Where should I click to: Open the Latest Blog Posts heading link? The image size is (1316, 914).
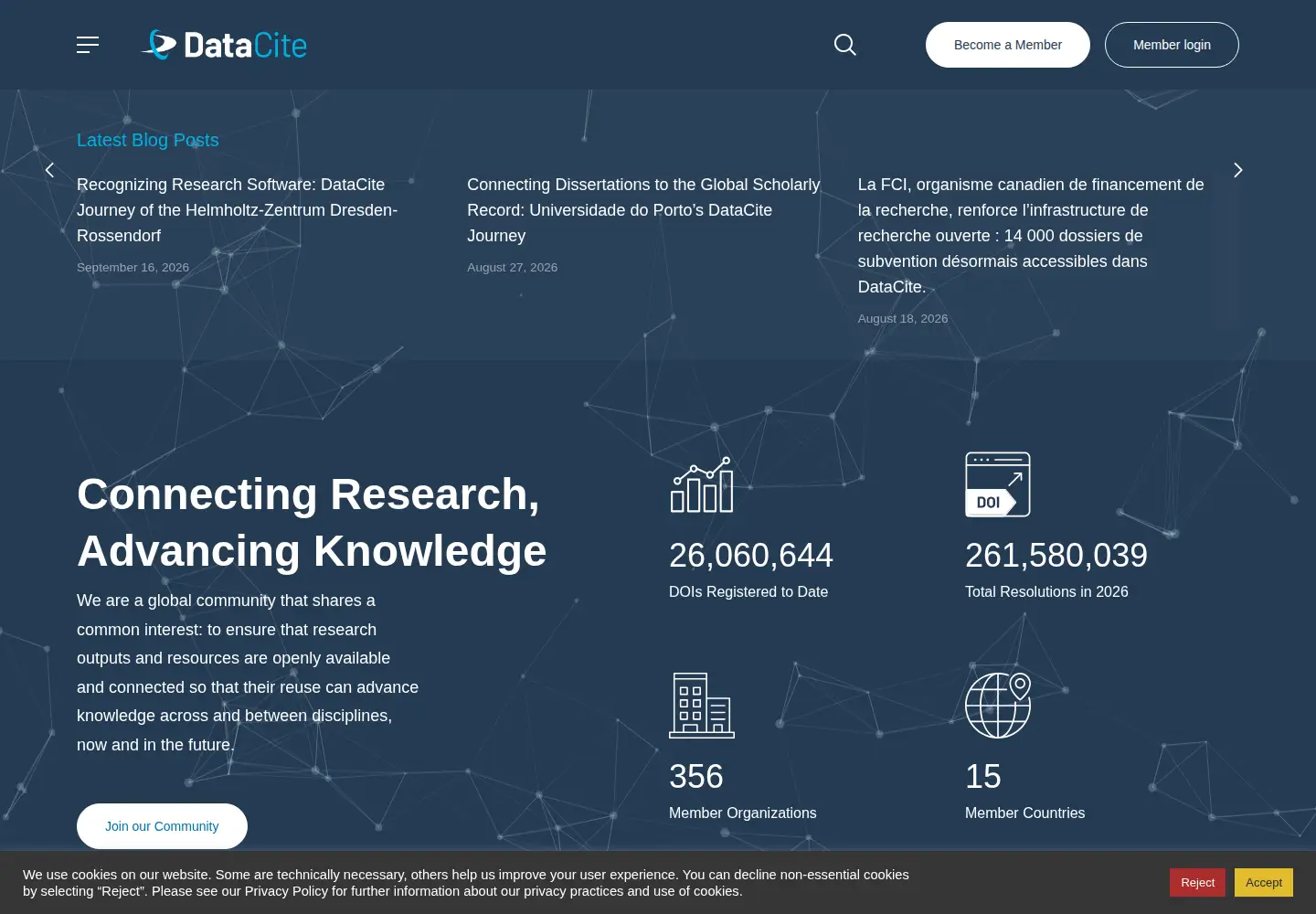(148, 140)
